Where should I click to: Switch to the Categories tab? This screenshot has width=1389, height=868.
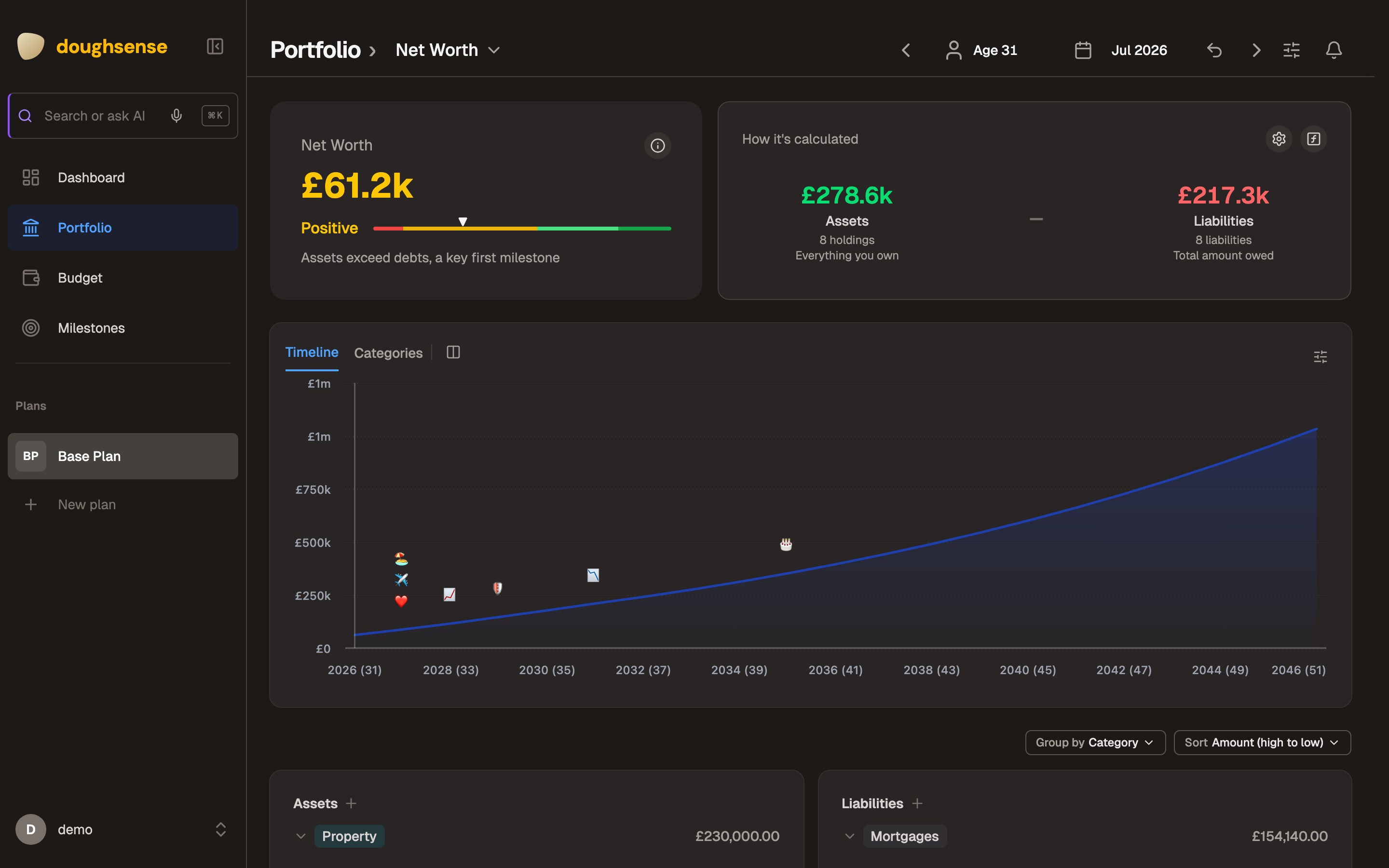pos(388,353)
